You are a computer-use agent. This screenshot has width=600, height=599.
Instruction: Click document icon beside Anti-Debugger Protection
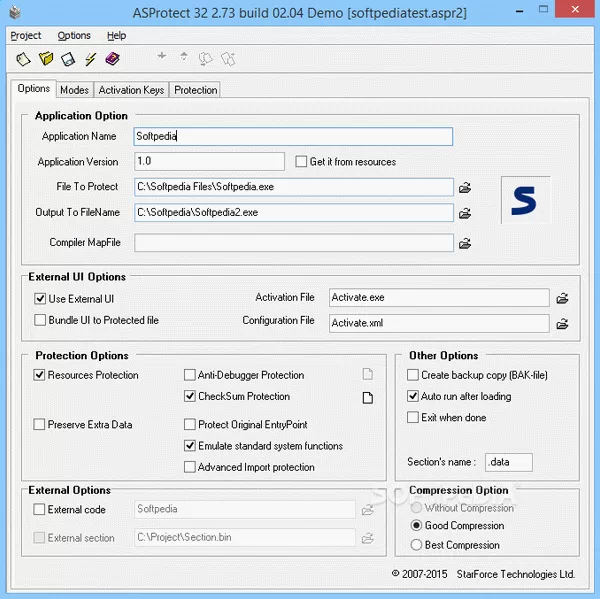pyautogui.click(x=368, y=374)
